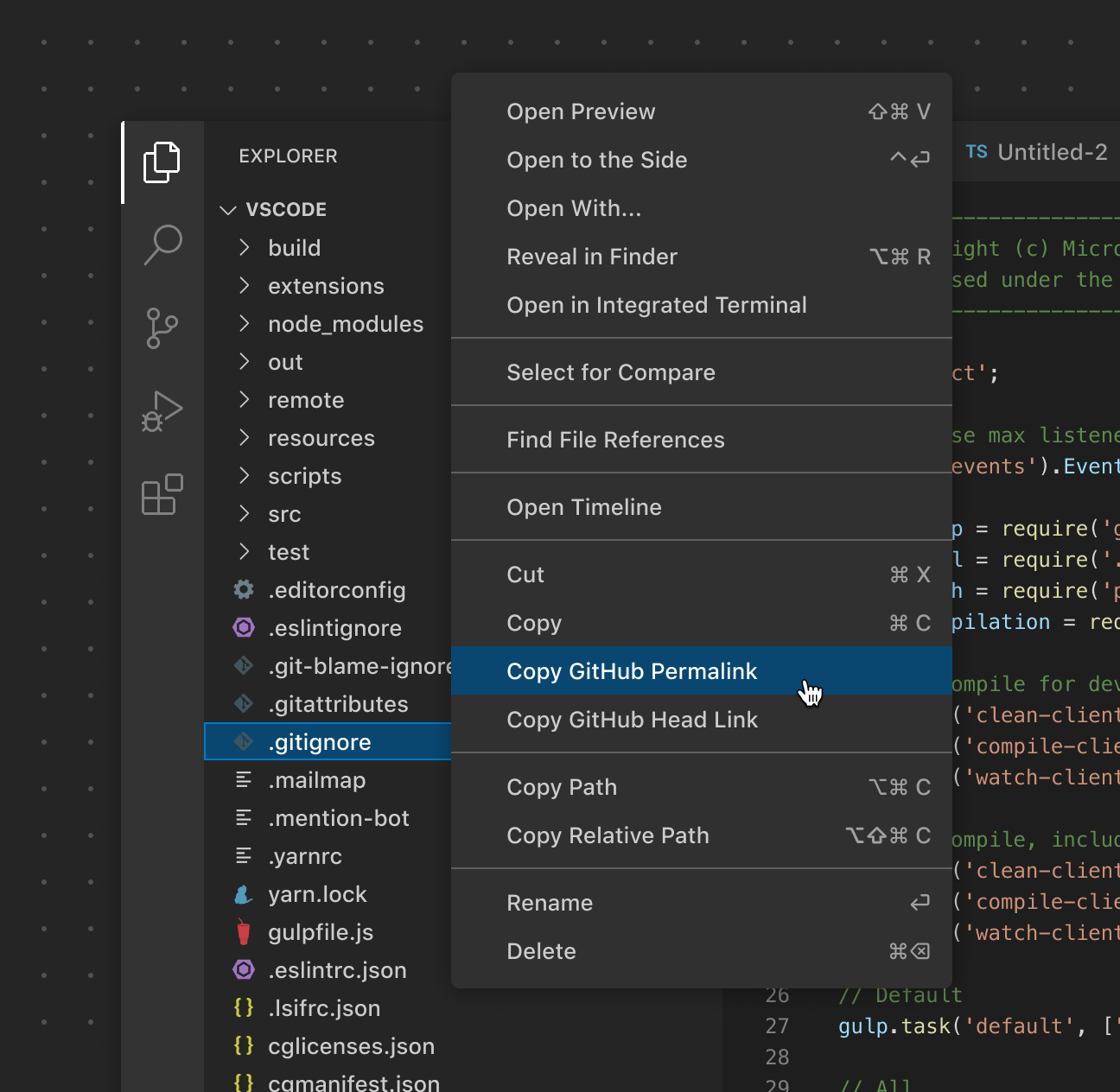Image resolution: width=1120 pixels, height=1092 pixels.
Task: Click the Extensions icon in the activity bar
Action: (162, 494)
